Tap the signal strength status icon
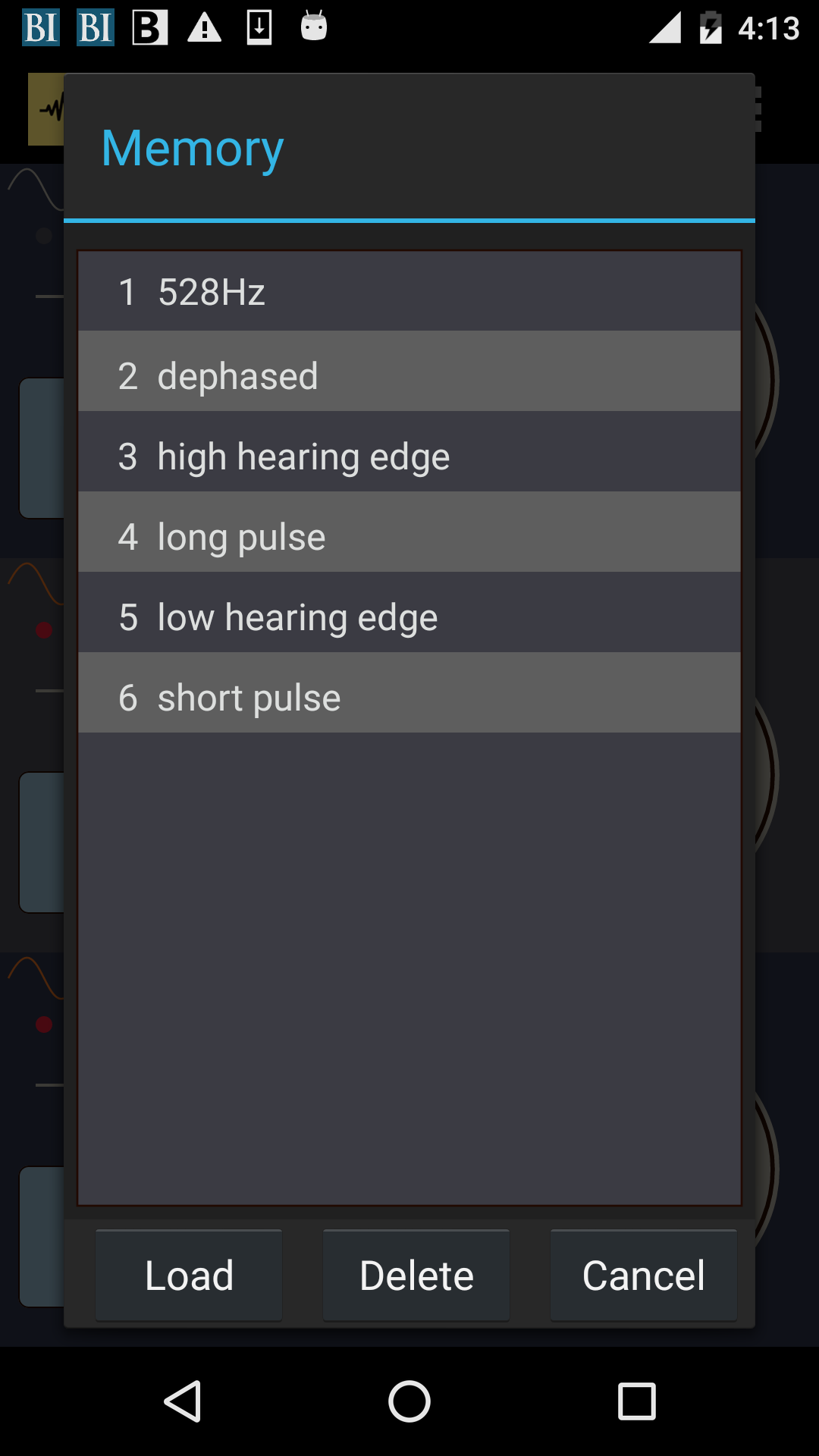Image resolution: width=819 pixels, height=1456 pixels. [x=665, y=28]
